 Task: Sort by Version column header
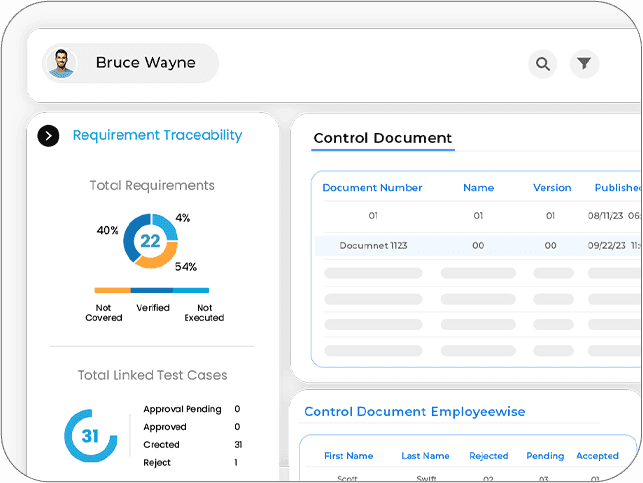552,188
